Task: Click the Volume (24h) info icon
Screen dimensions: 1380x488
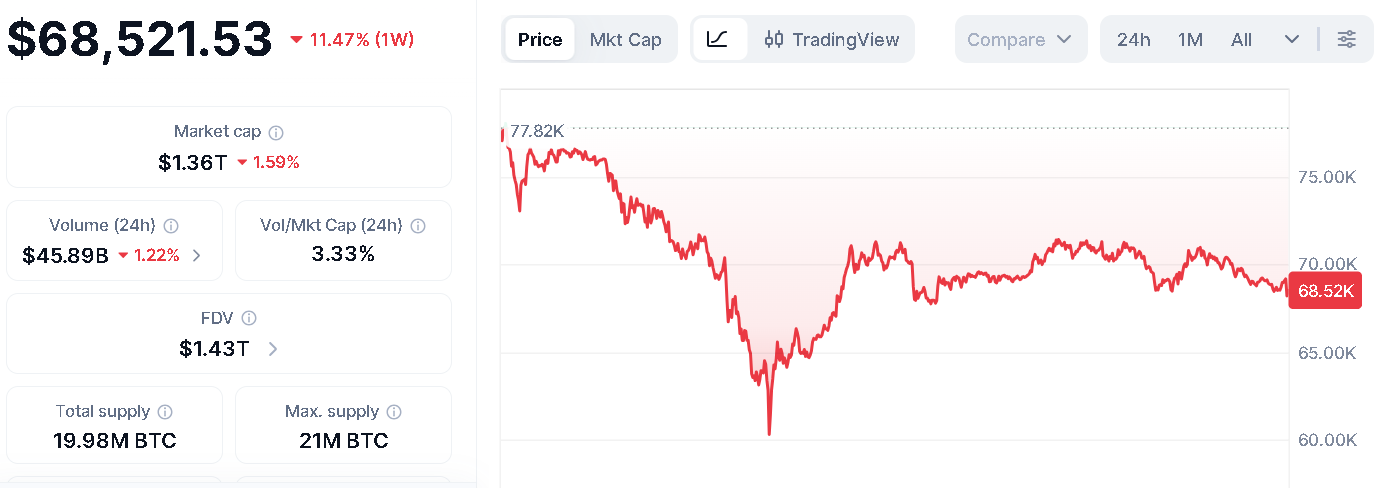Action: [x=171, y=226]
